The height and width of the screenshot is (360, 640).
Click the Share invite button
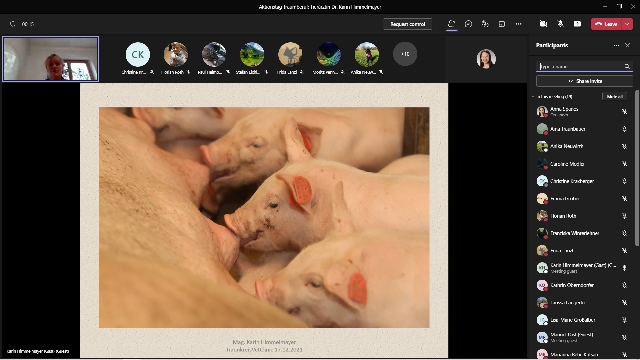584,81
